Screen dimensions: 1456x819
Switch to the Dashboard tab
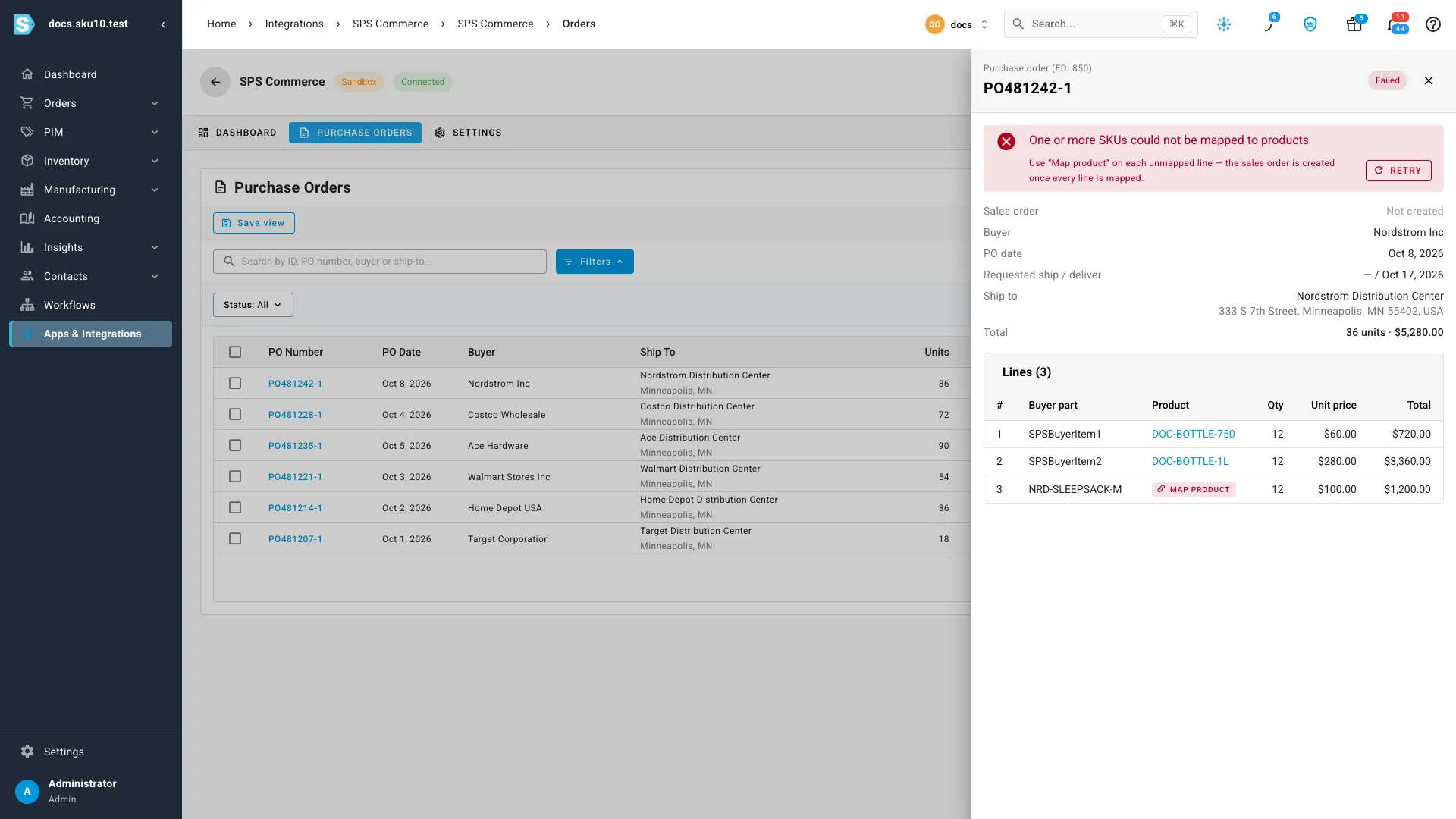pos(237,133)
